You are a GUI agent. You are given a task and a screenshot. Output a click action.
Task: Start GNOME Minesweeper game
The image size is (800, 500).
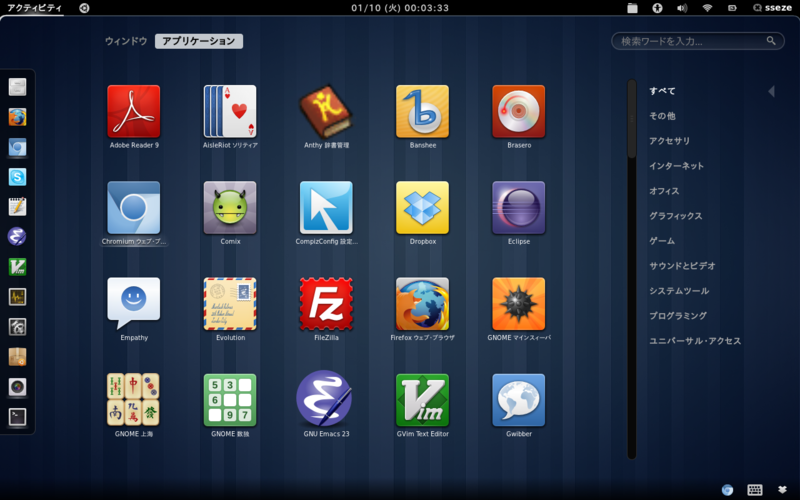coord(518,304)
